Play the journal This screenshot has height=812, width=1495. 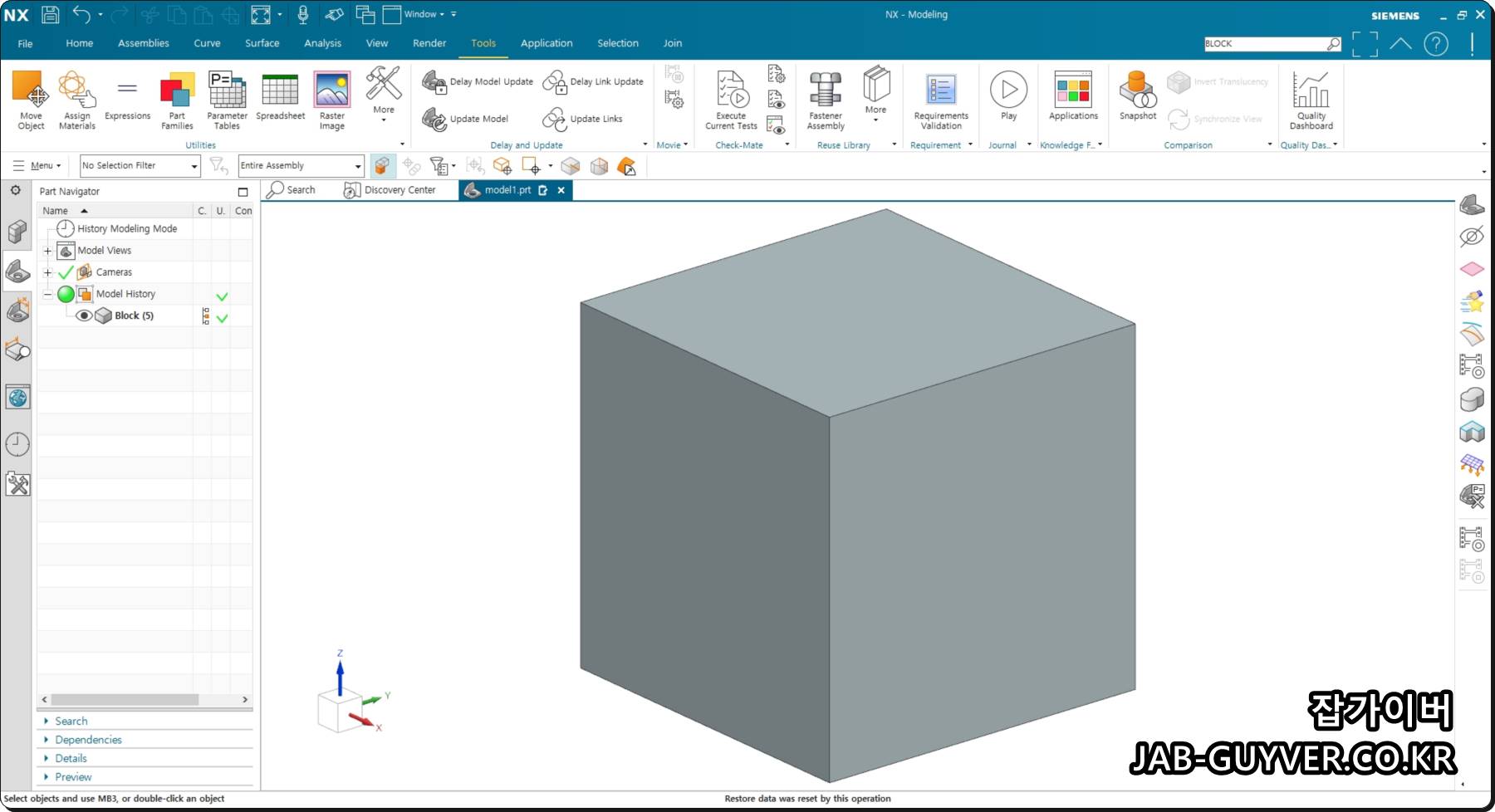[1008, 95]
